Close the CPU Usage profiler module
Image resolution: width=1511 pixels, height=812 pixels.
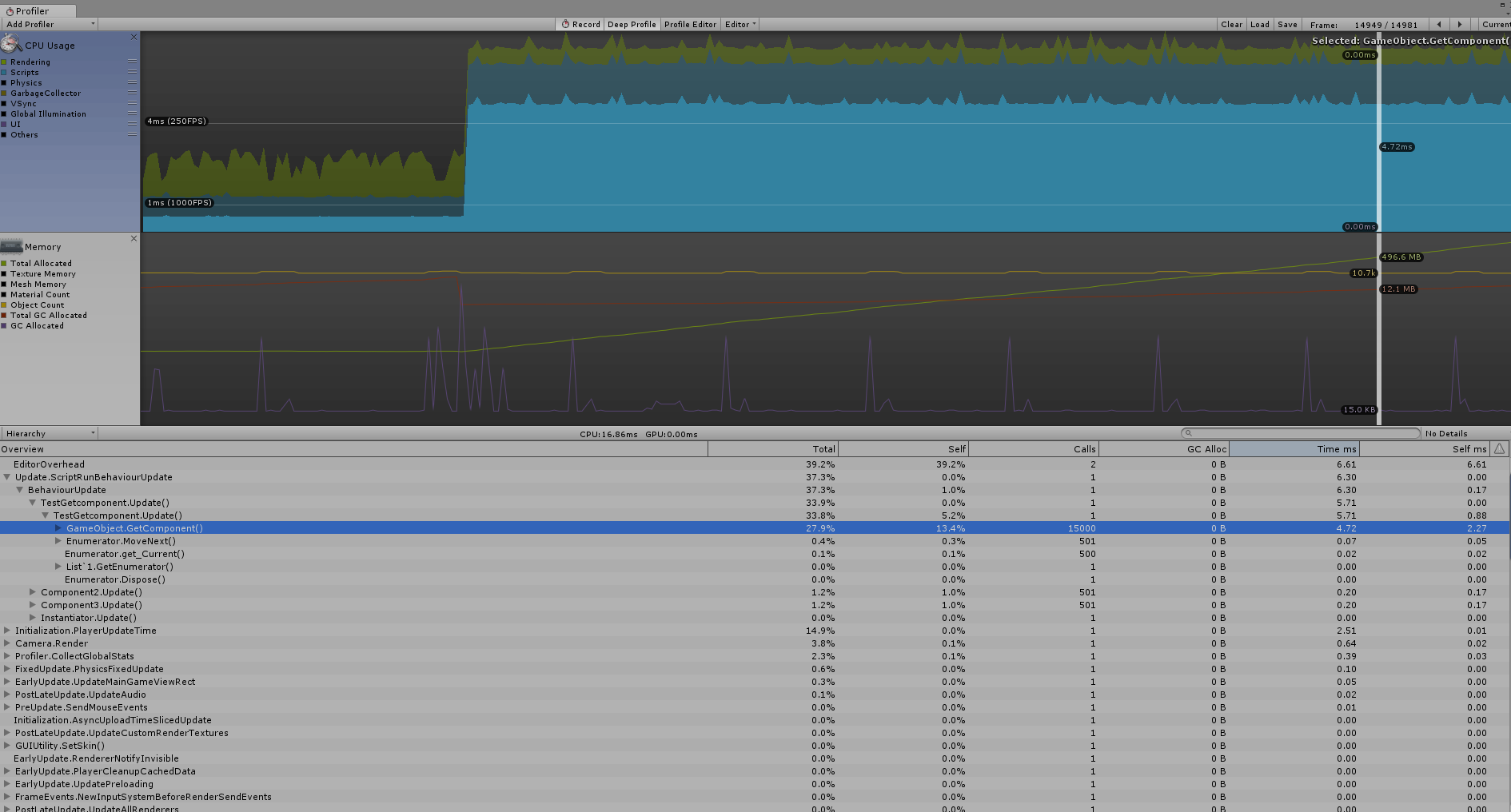pyautogui.click(x=134, y=37)
